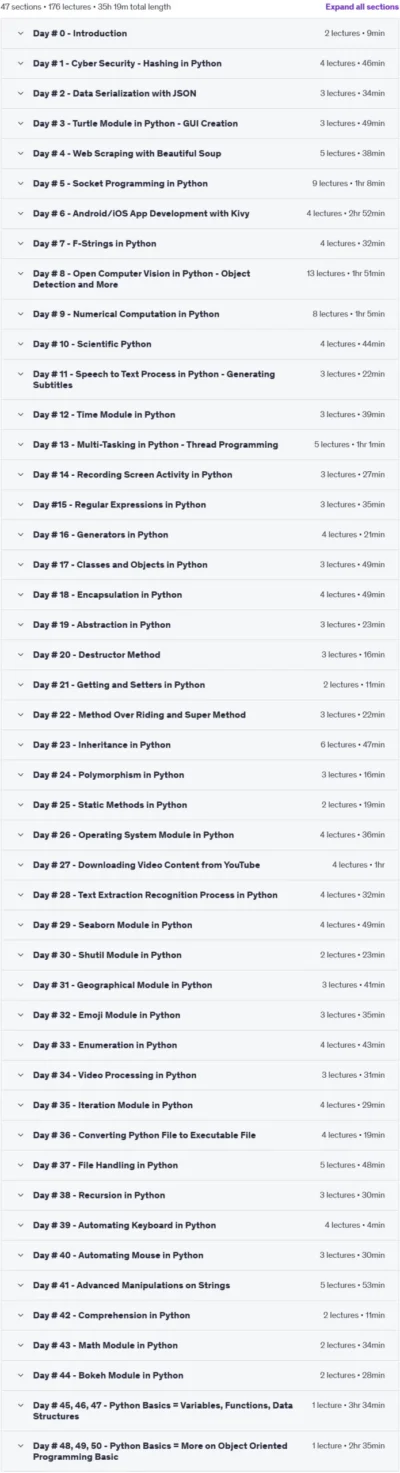The image size is (400, 1473).
Task: Expand chevron beside Day # 0 - Introduction
Action: point(20,33)
